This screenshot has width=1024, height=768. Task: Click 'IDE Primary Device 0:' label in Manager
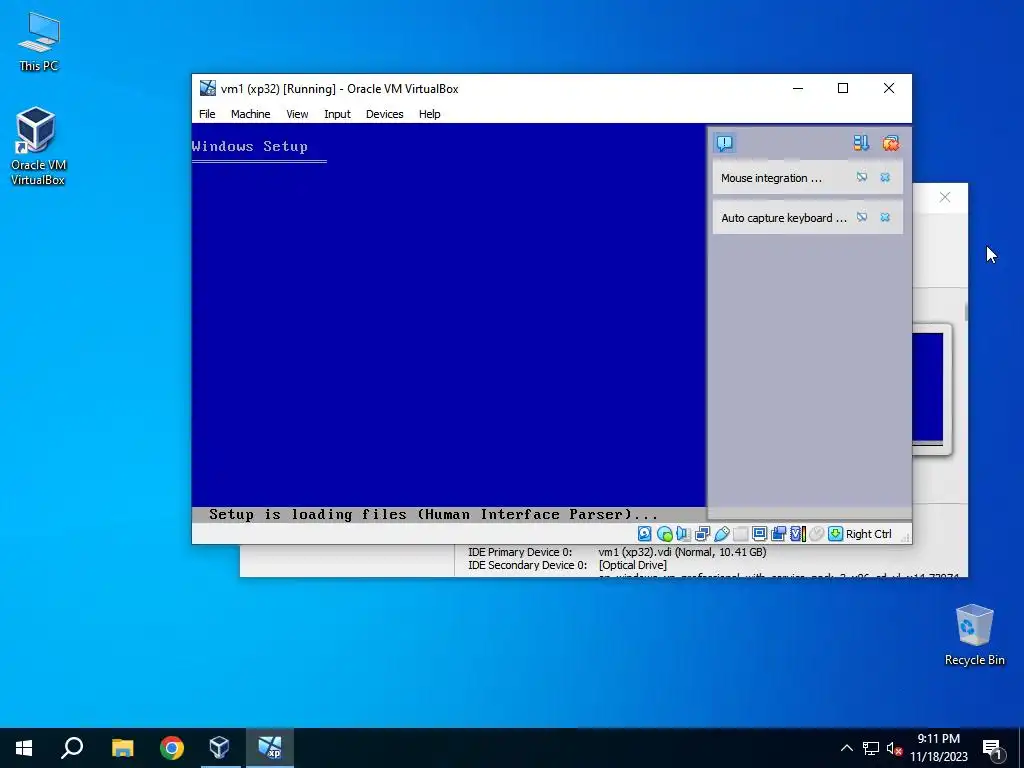(520, 552)
